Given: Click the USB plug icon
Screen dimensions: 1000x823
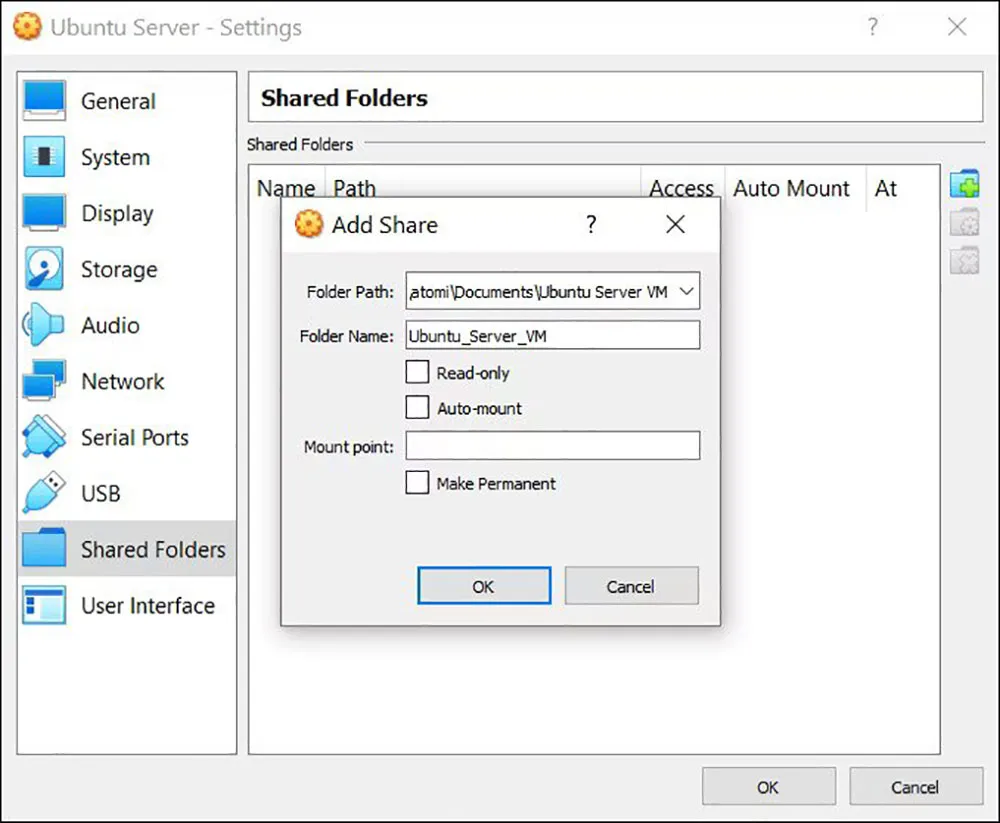Looking at the screenshot, I should (x=44, y=493).
